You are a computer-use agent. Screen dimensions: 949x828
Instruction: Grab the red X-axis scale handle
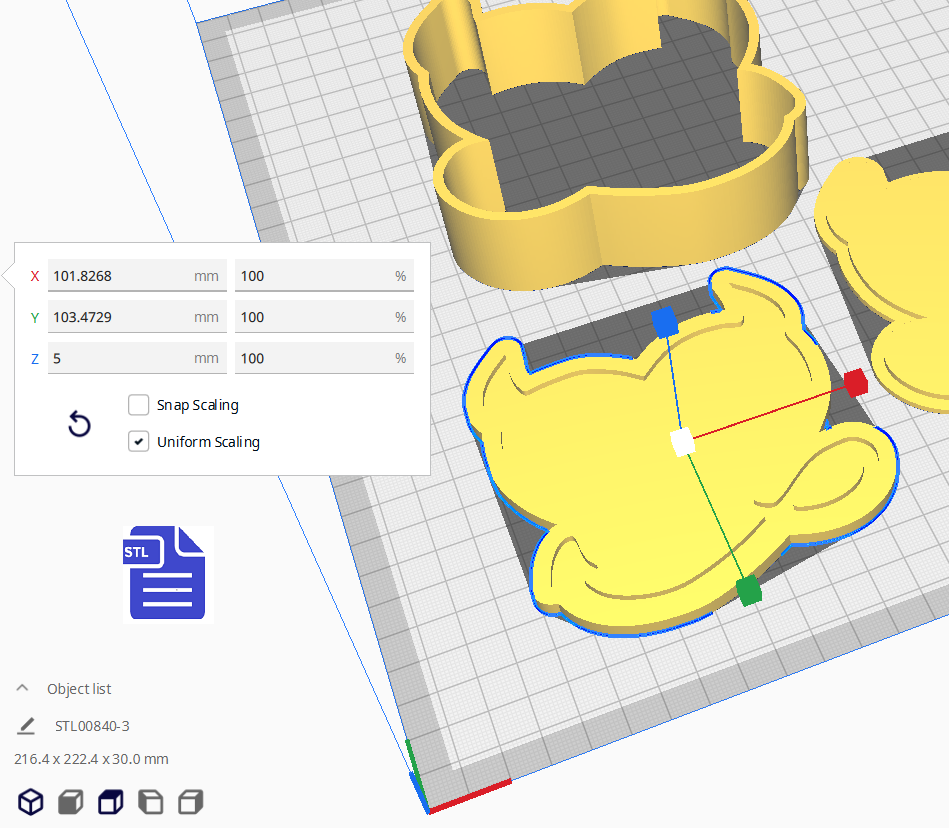[x=854, y=382]
